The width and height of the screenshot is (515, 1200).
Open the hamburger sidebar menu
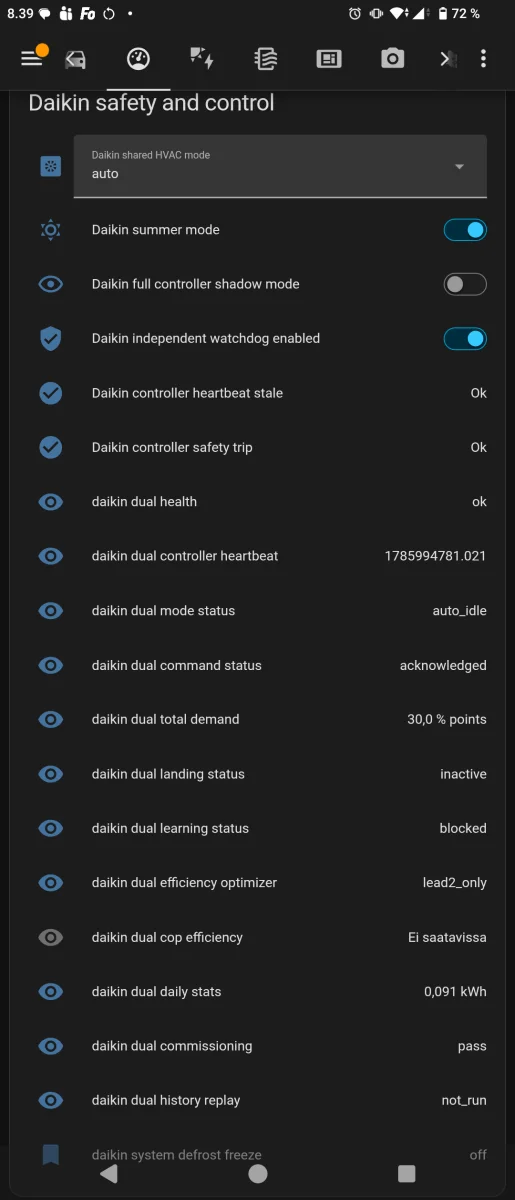click(x=32, y=59)
